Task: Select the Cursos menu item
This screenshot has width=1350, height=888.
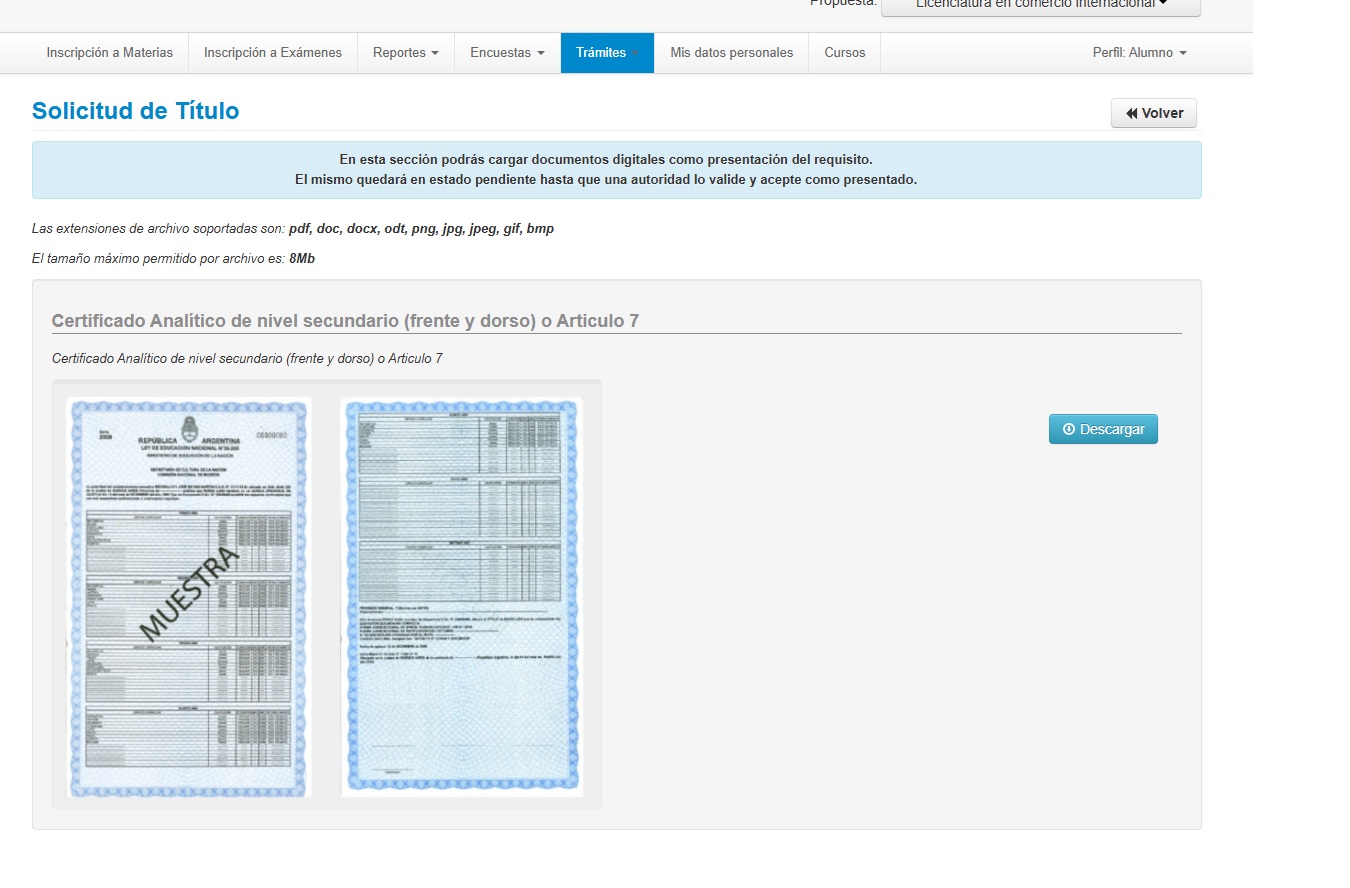Action: click(x=844, y=53)
